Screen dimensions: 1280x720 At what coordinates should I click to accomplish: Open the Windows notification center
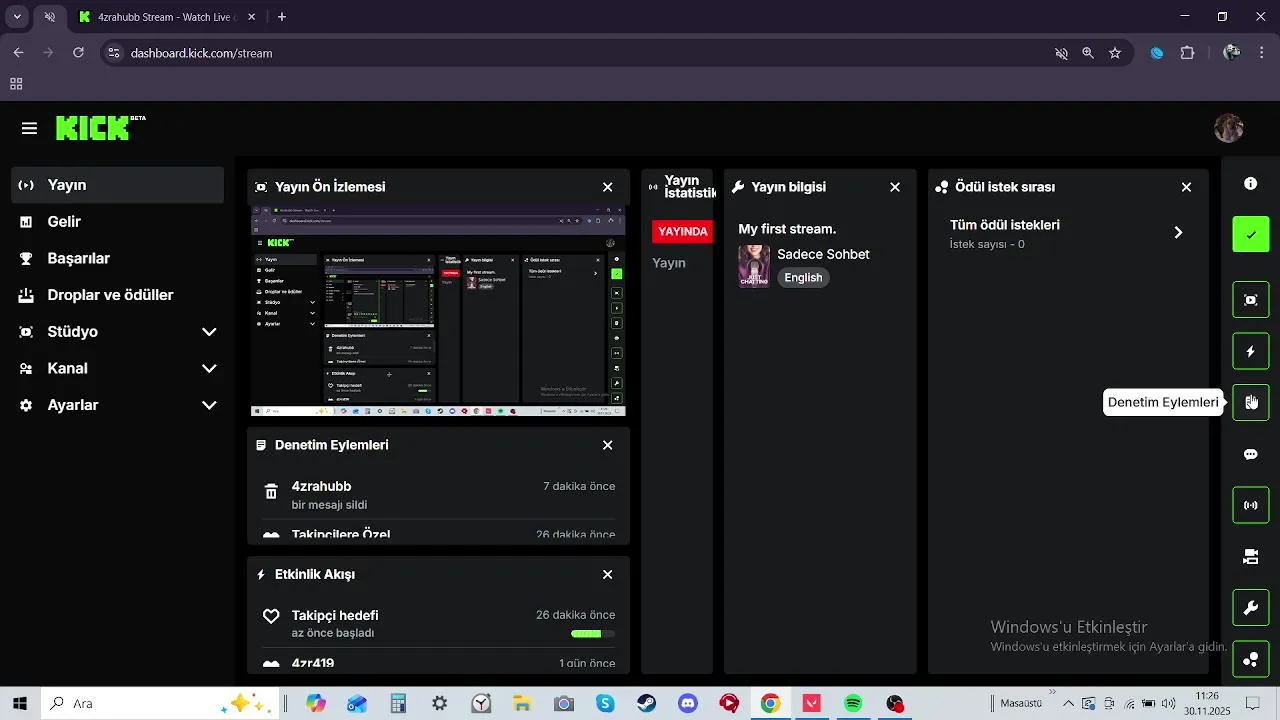pyautogui.click(x=1252, y=704)
